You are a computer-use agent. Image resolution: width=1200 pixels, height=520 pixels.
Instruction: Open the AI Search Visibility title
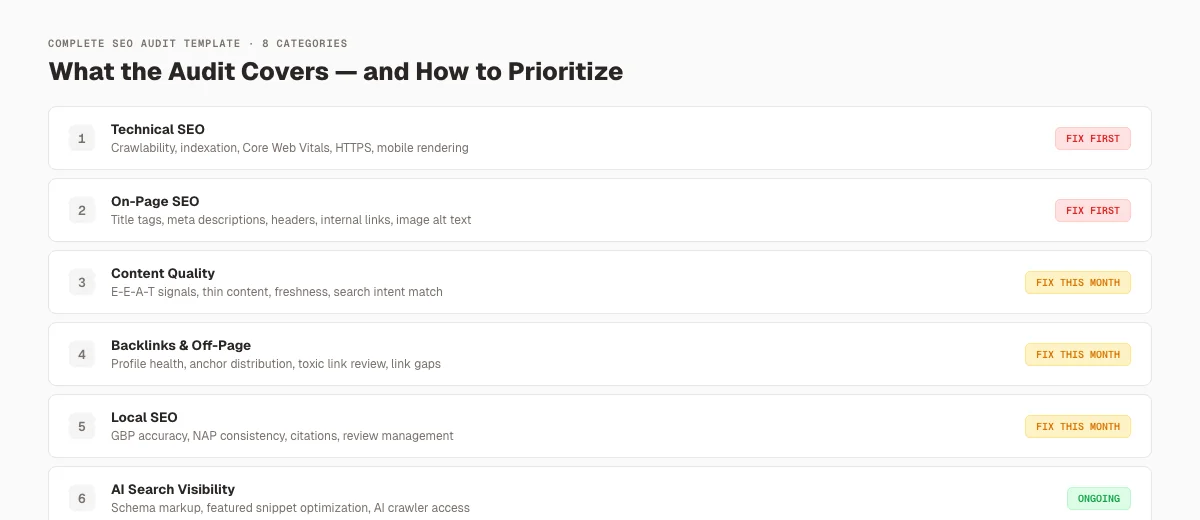click(x=173, y=489)
